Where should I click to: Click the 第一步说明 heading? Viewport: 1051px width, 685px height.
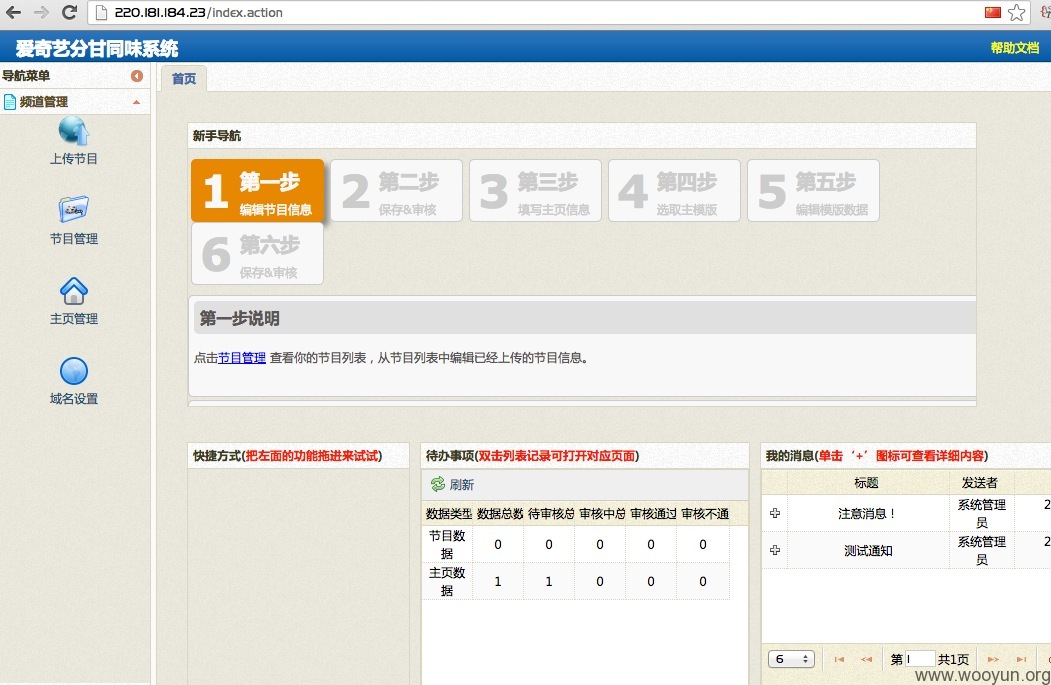(239, 318)
